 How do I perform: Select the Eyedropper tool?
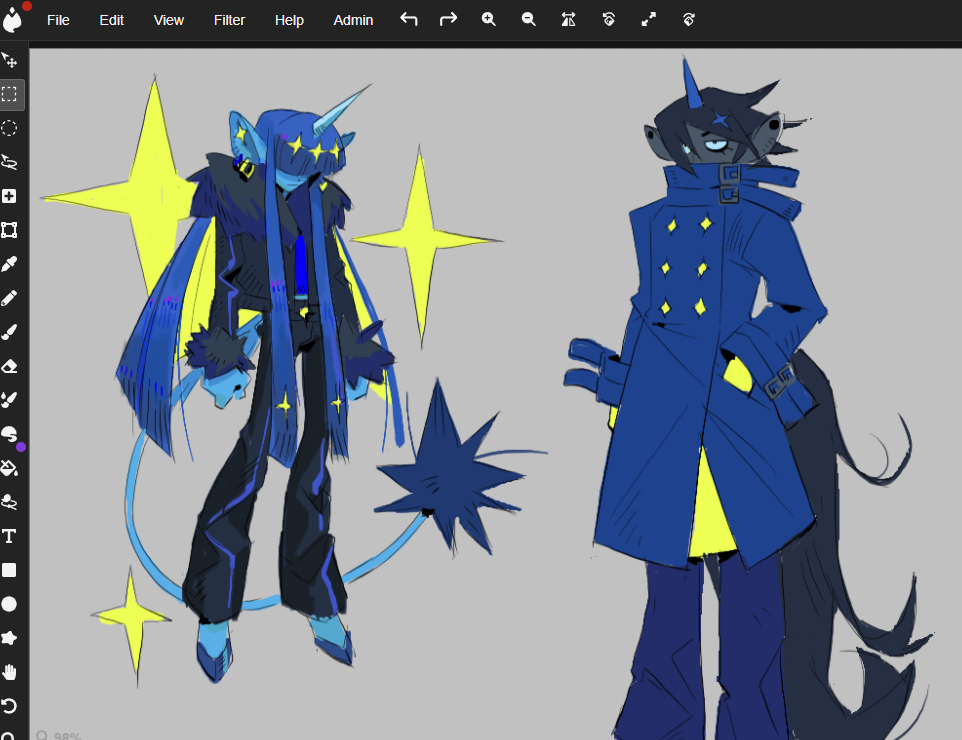tap(10, 264)
